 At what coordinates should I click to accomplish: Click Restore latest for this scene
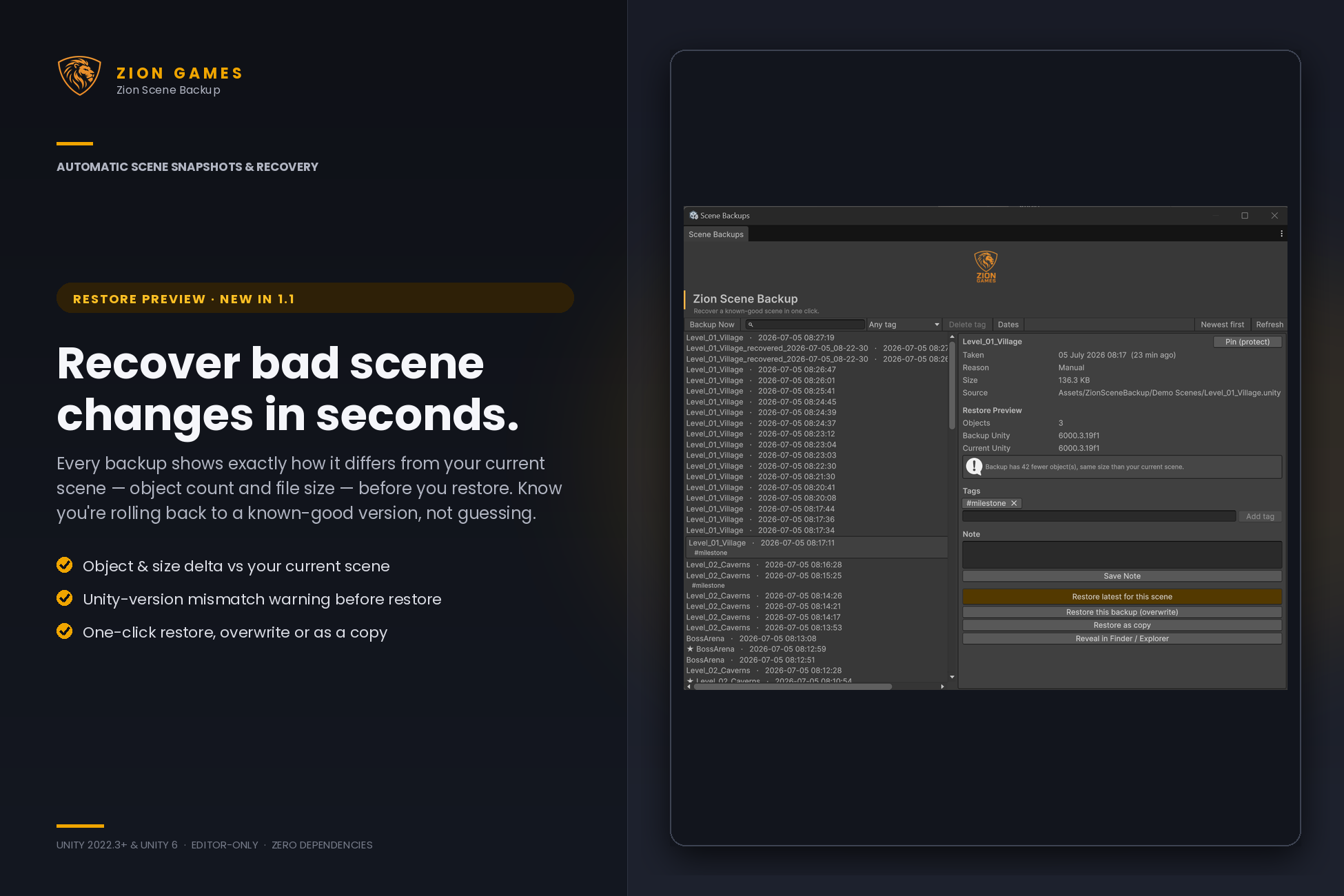pyautogui.click(x=1122, y=597)
